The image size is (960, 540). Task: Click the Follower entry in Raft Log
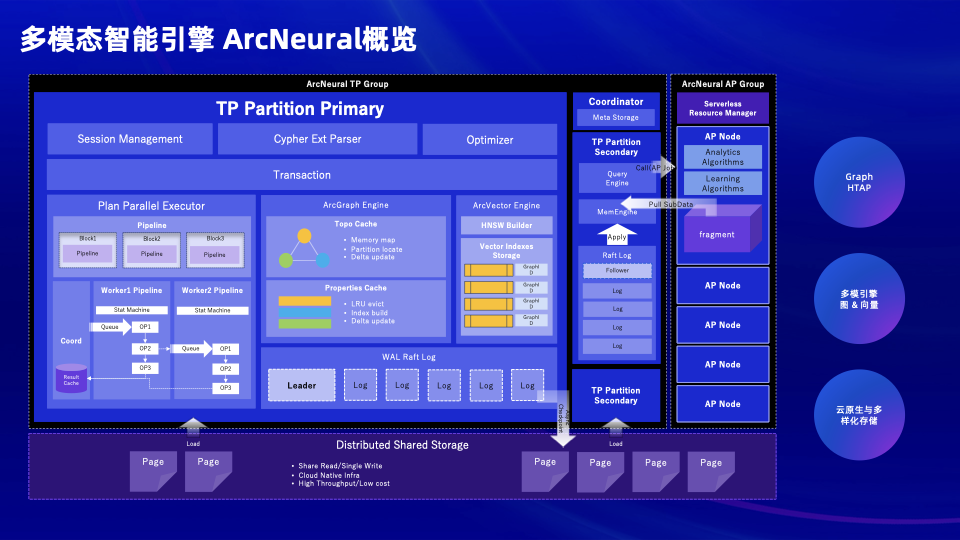click(617, 270)
